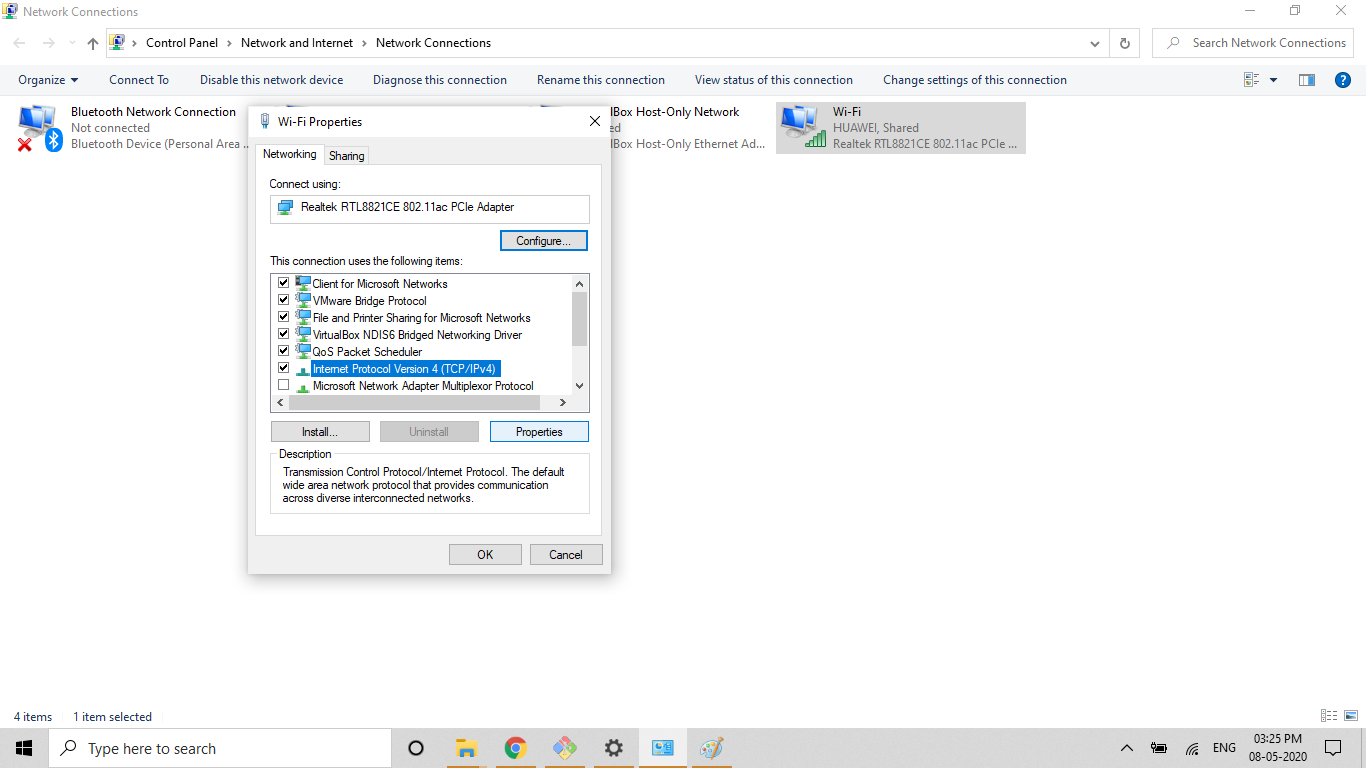
Task: Click the Back arrow in Network Connections
Action: click(x=20, y=43)
